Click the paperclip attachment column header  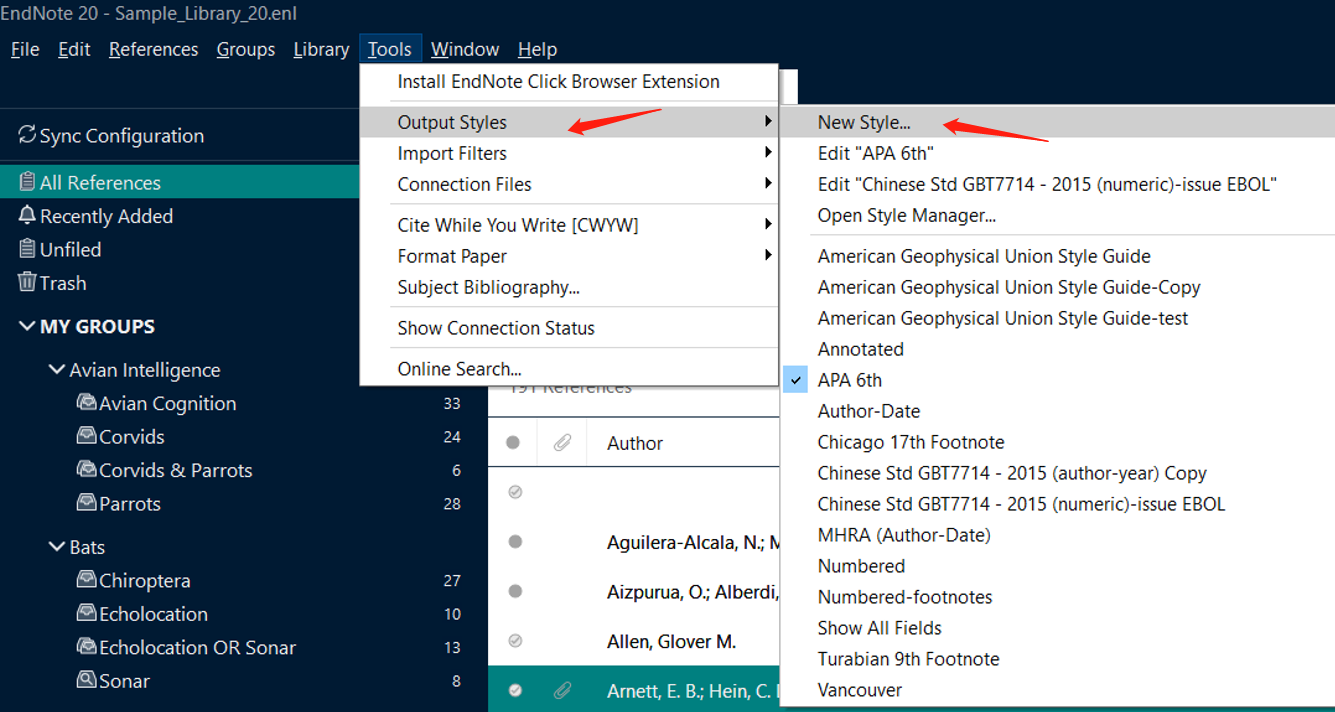(x=562, y=443)
